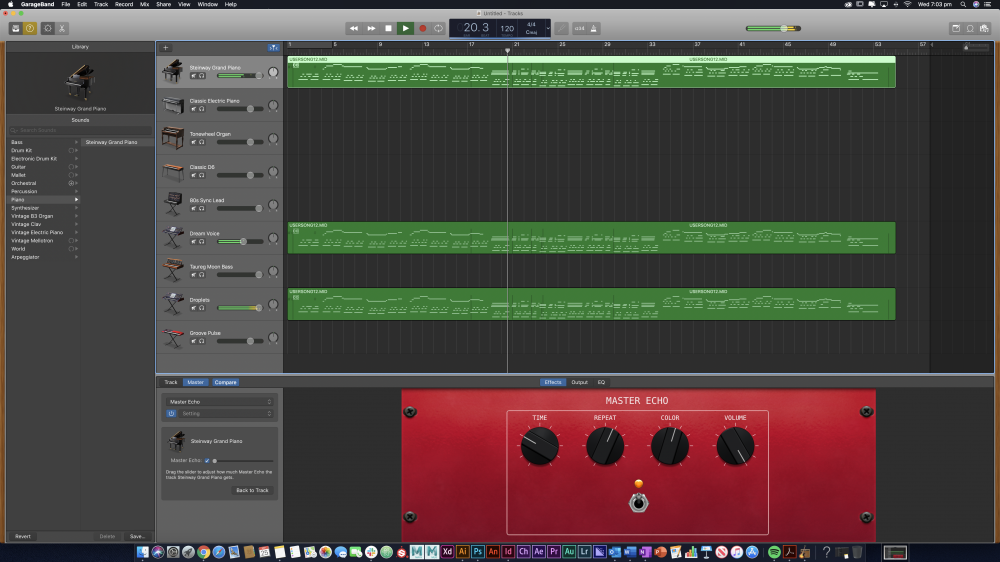Viewport: 1000px width, 562px height.
Task: Click the 80s Sync Lead track icon
Action: click(x=172, y=204)
